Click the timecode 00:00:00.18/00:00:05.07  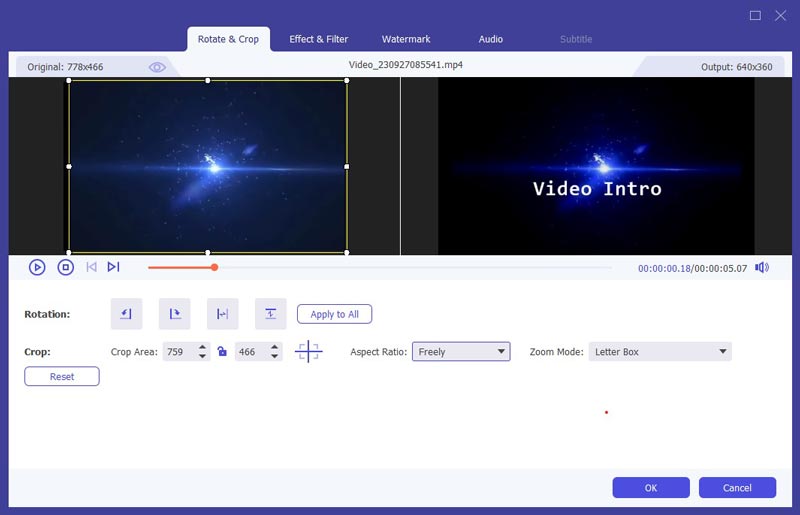(692, 268)
